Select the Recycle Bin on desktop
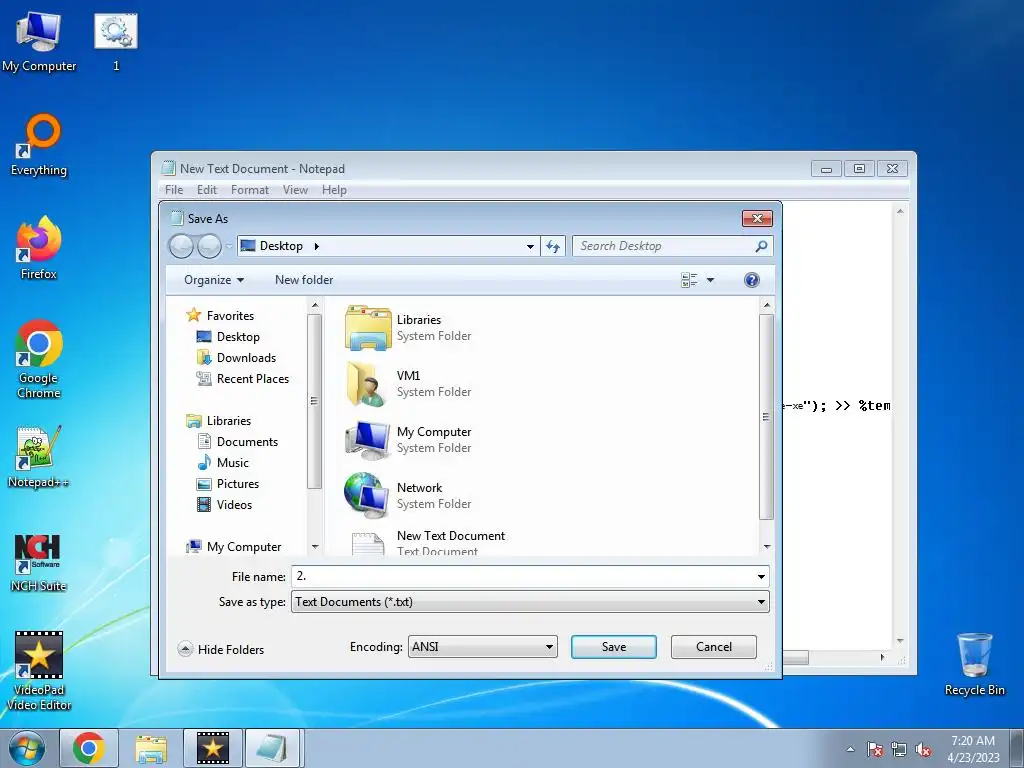 coord(974,665)
